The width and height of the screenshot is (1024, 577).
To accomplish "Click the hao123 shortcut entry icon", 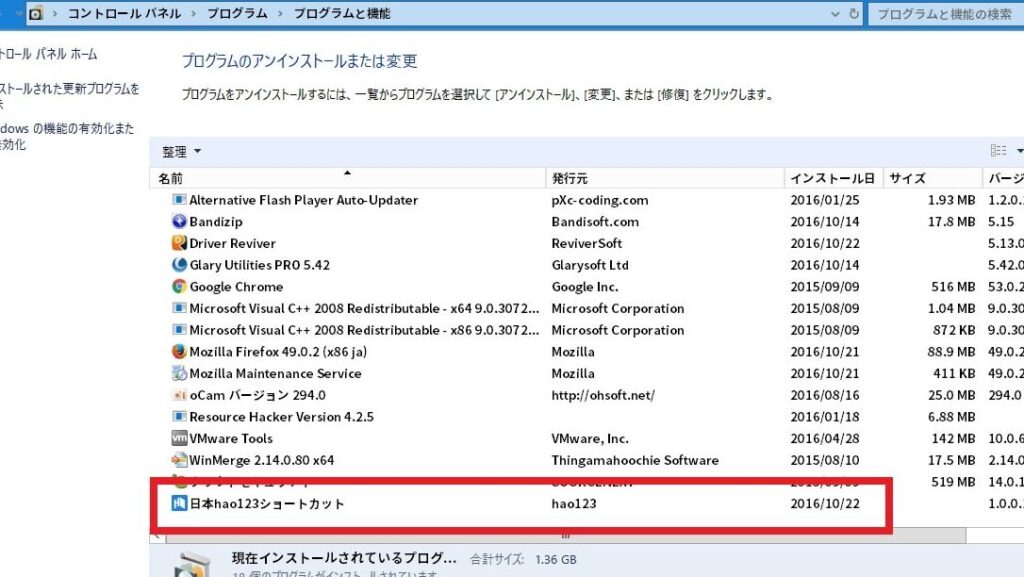I will tap(180, 504).
